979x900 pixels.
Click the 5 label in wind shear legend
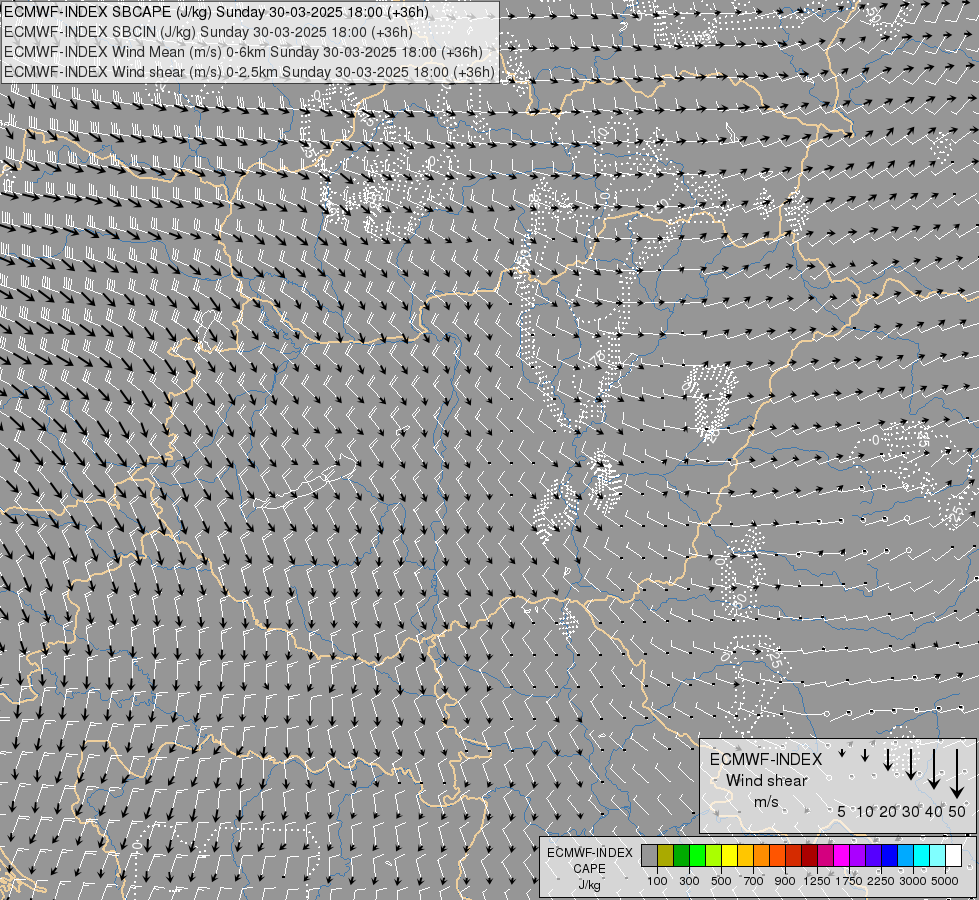842,811
